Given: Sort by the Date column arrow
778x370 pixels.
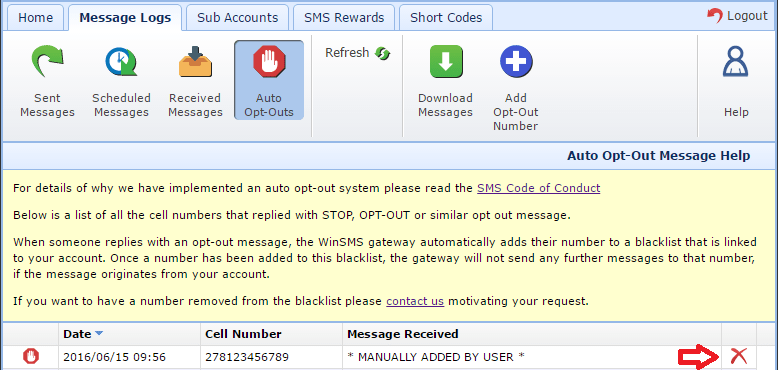Looking at the screenshot, I should point(99,334).
